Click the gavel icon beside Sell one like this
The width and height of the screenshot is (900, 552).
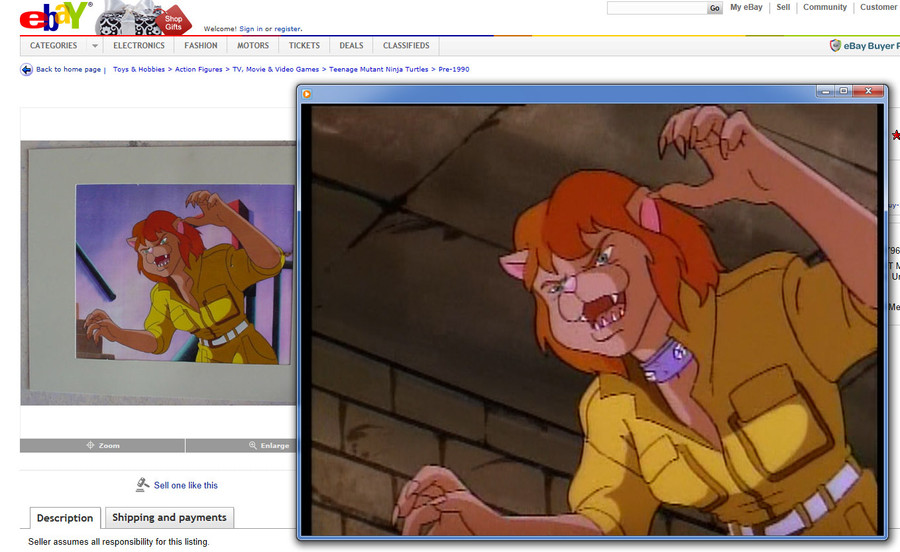coord(142,485)
